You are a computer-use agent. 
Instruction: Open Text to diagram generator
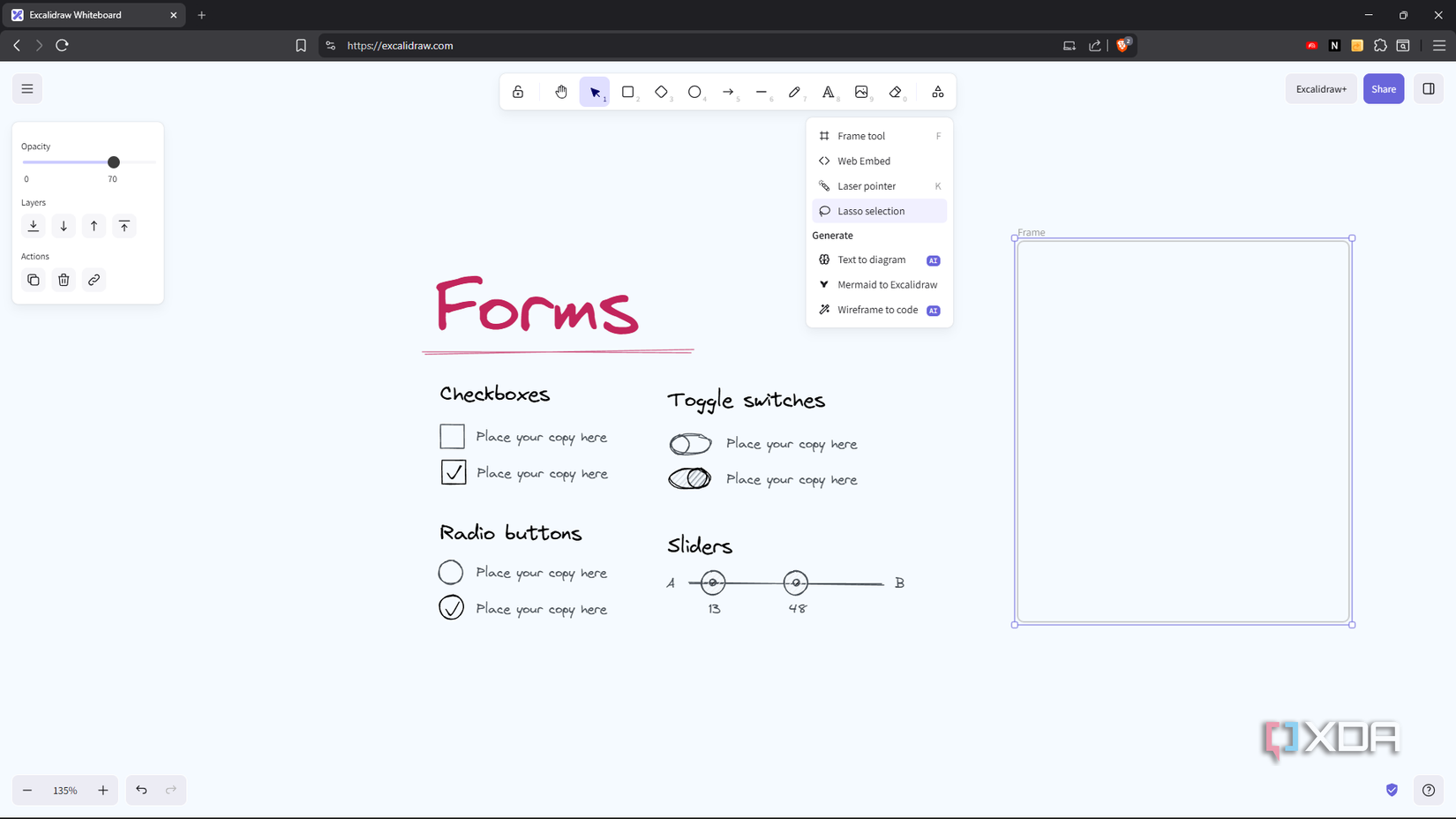coord(879,259)
